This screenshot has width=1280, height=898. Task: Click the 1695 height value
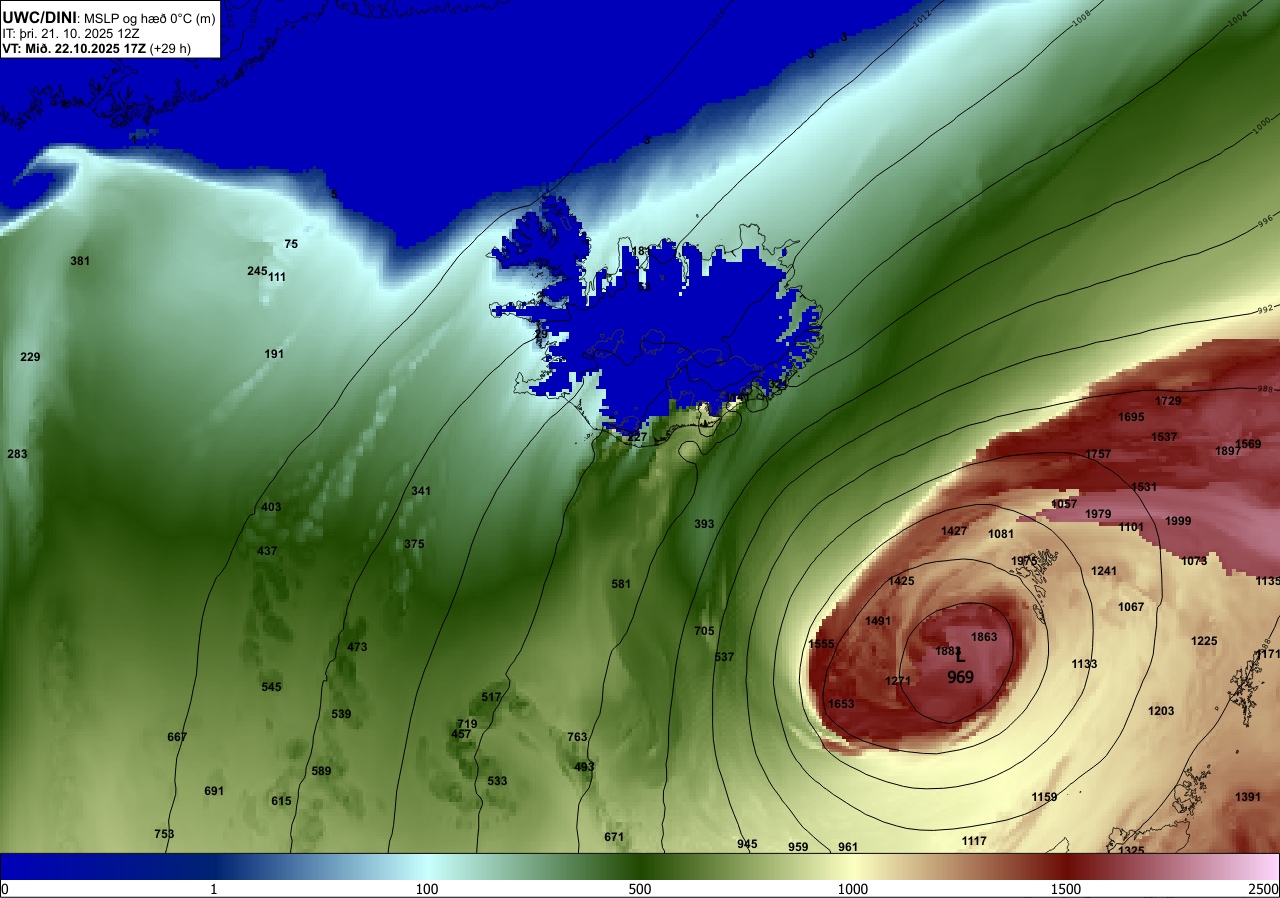point(1131,417)
